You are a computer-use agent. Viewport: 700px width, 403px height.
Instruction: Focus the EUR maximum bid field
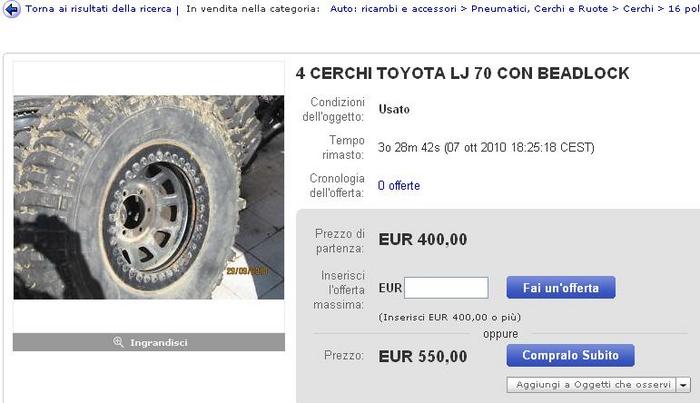point(446,288)
